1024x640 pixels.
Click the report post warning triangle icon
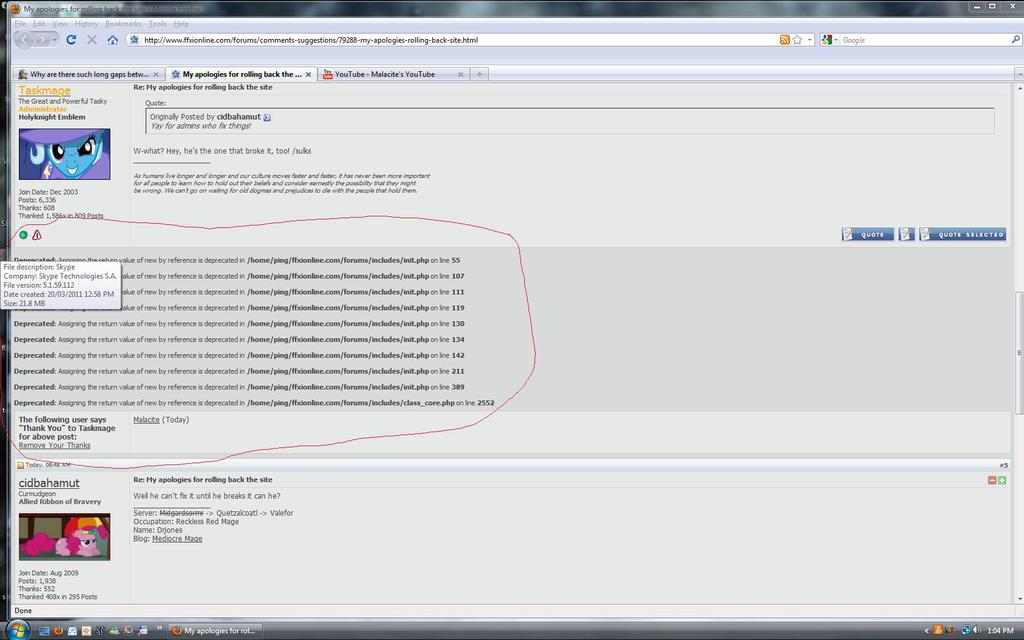pos(37,235)
